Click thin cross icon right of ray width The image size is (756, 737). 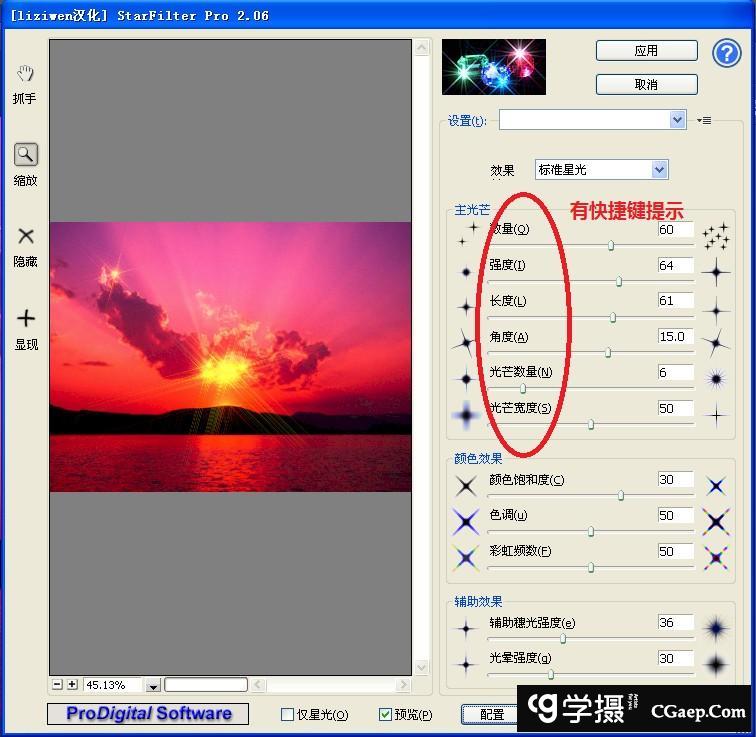tap(716, 415)
